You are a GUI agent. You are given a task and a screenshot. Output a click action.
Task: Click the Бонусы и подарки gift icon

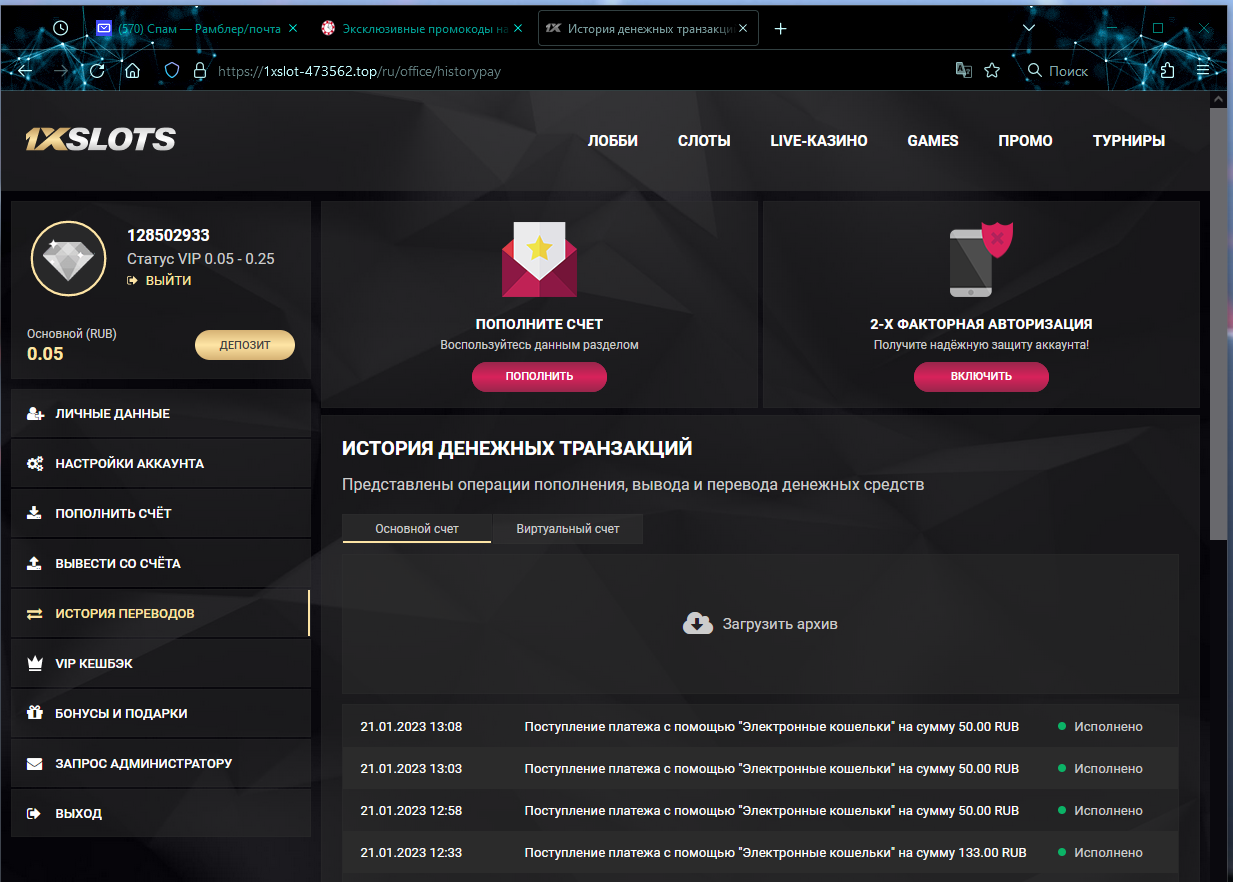click(x=35, y=714)
